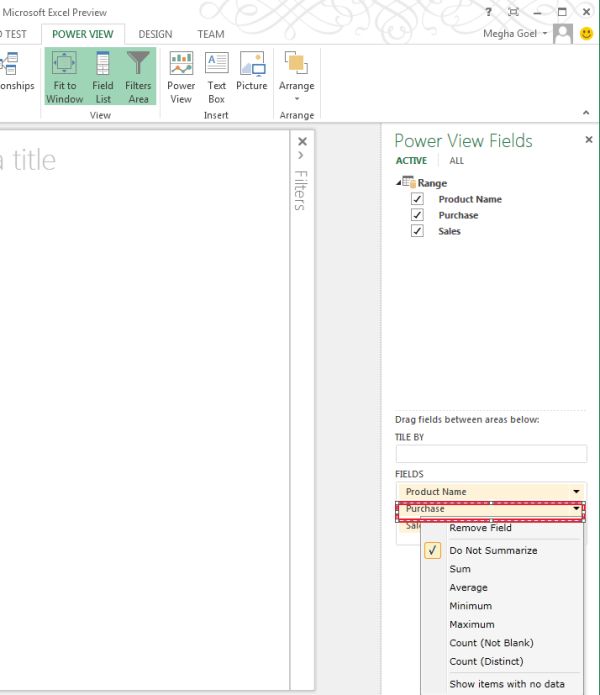Insert a Text Box
The width and height of the screenshot is (600, 695).
pyautogui.click(x=217, y=77)
